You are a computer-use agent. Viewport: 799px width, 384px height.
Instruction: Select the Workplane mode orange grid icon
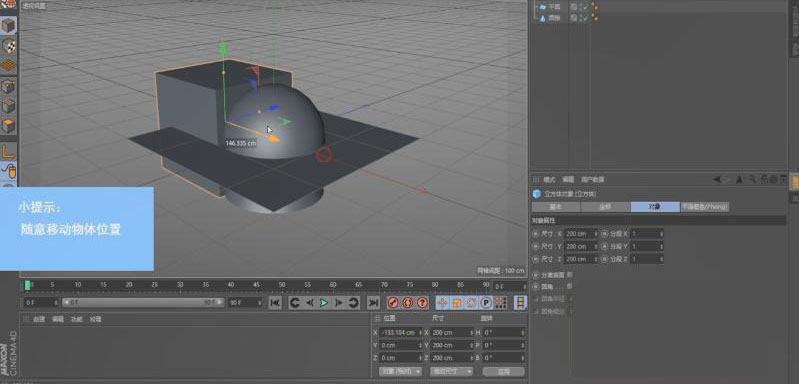[x=8, y=66]
